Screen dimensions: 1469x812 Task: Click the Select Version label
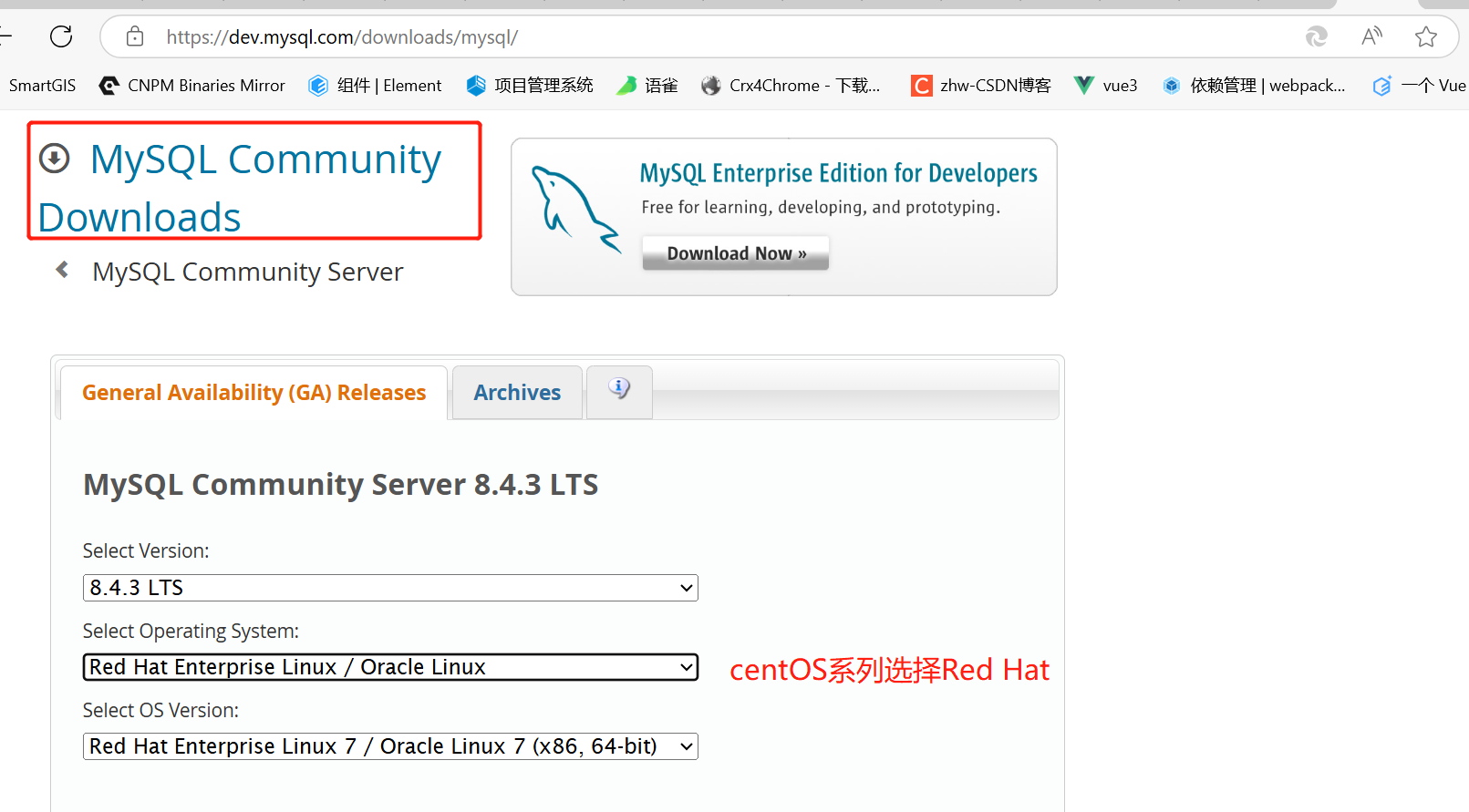point(146,550)
